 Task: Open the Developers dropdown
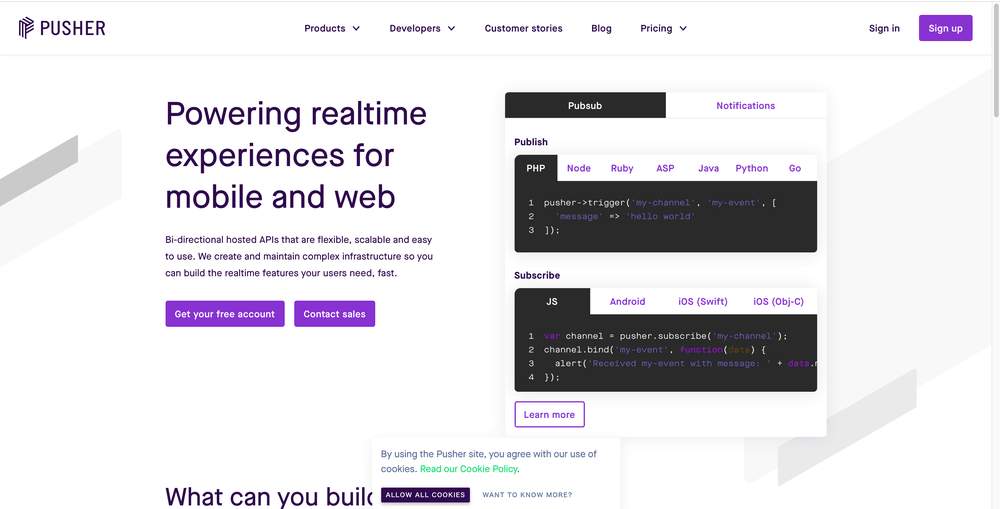coord(422,28)
